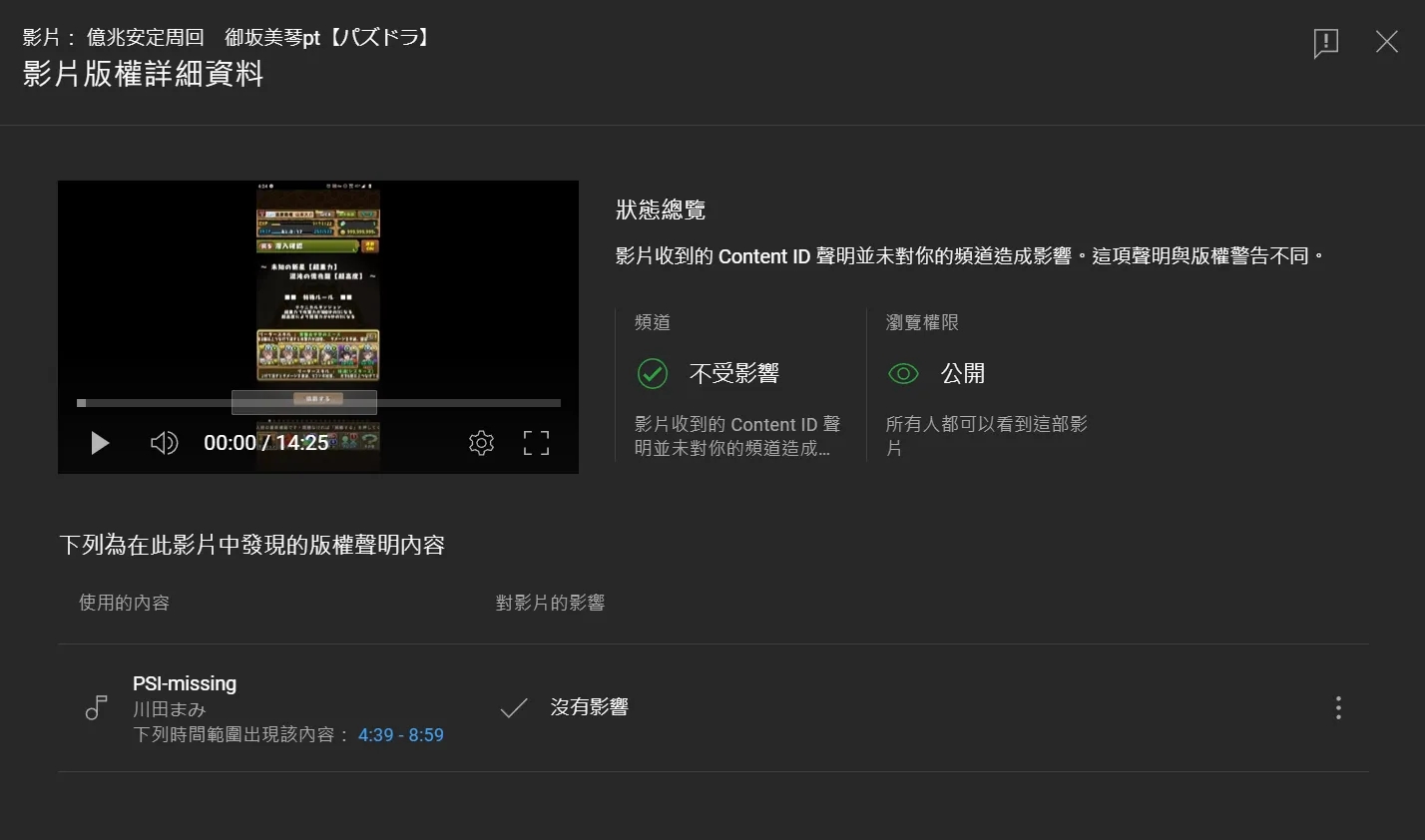The image size is (1425, 840).
Task: Play the video preview
Action: (x=100, y=443)
